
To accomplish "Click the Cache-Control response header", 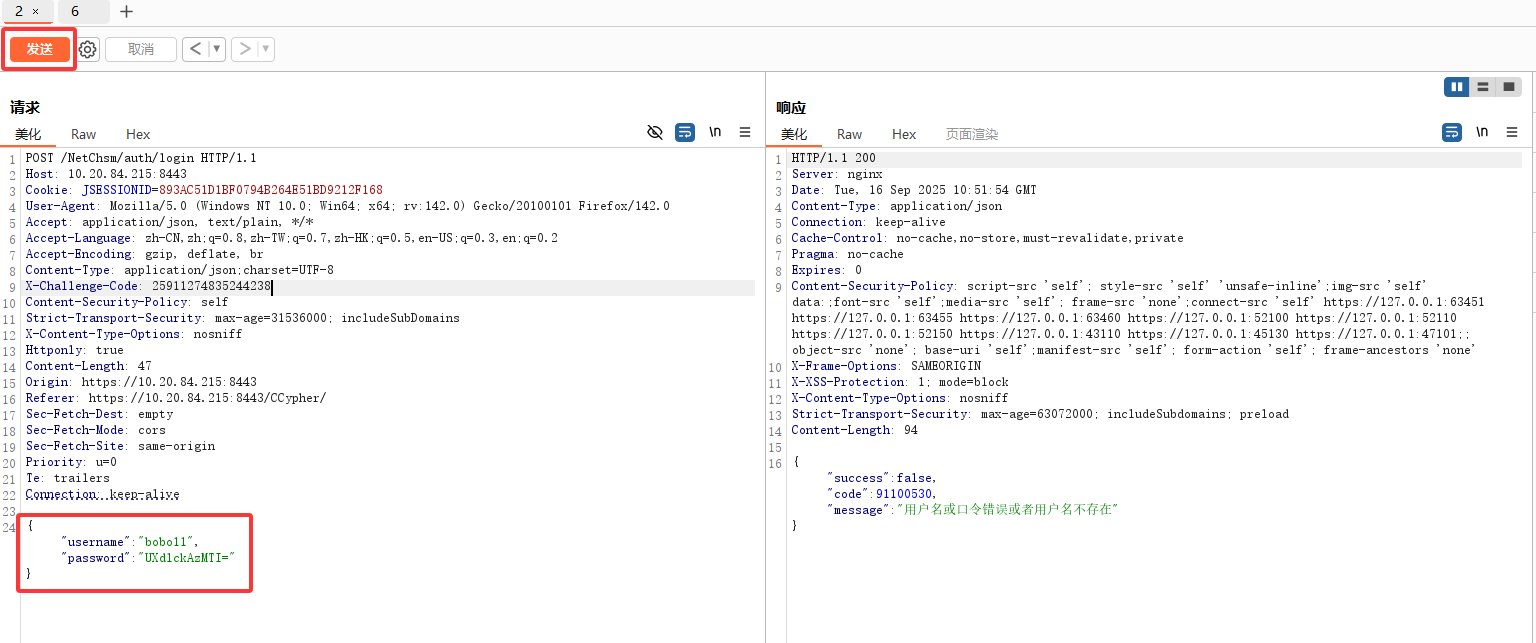I will pos(987,238).
